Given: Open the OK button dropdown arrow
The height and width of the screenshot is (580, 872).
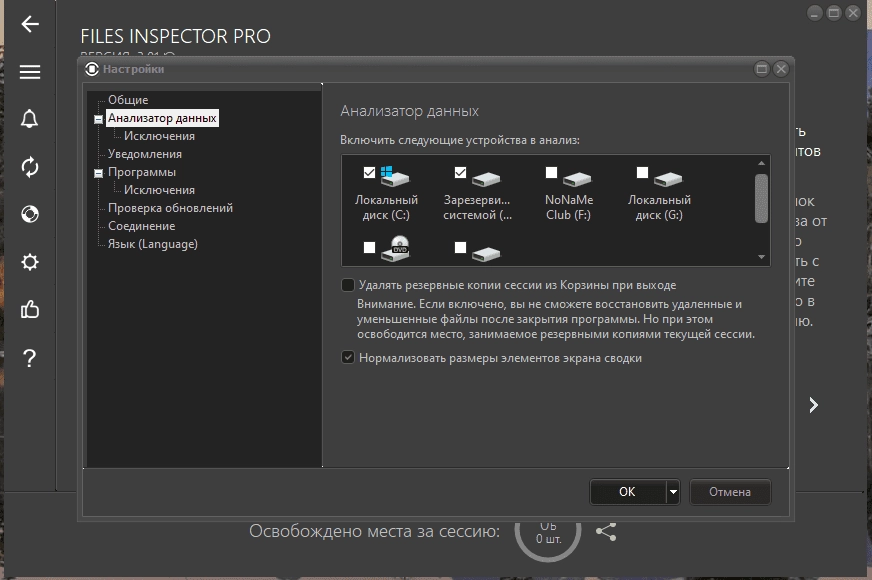Looking at the screenshot, I should point(673,492).
